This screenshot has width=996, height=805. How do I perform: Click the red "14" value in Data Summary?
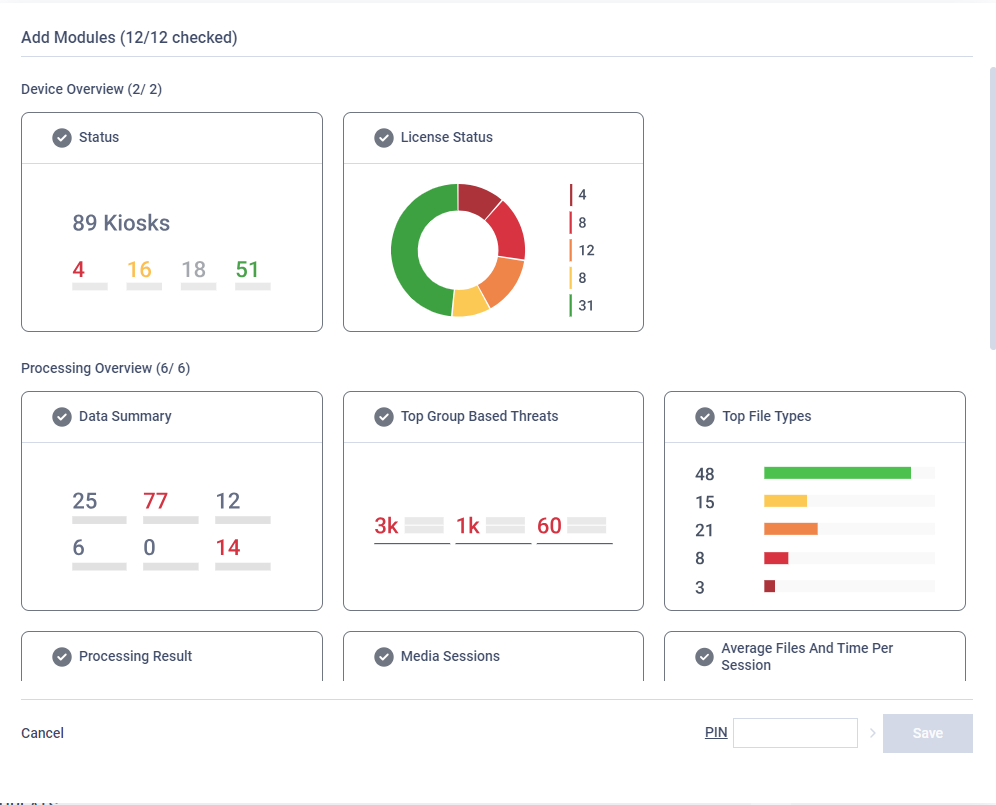(x=228, y=547)
